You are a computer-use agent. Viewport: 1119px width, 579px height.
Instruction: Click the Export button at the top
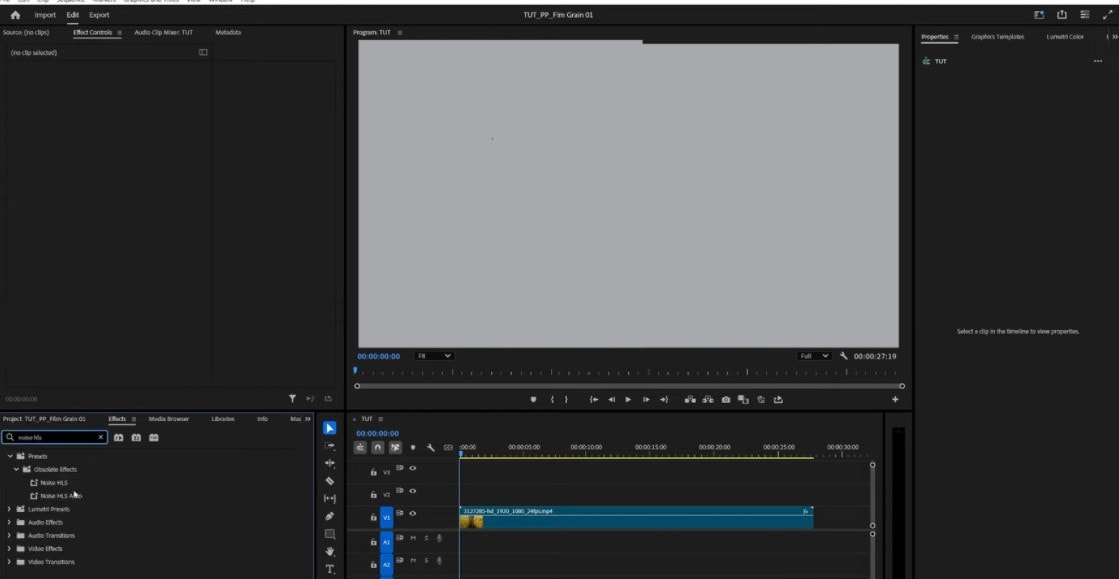click(x=97, y=14)
